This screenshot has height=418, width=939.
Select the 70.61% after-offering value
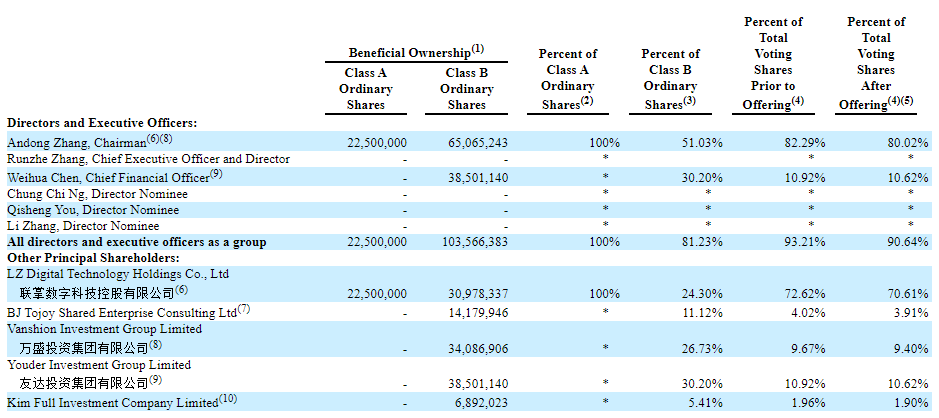click(x=910, y=294)
